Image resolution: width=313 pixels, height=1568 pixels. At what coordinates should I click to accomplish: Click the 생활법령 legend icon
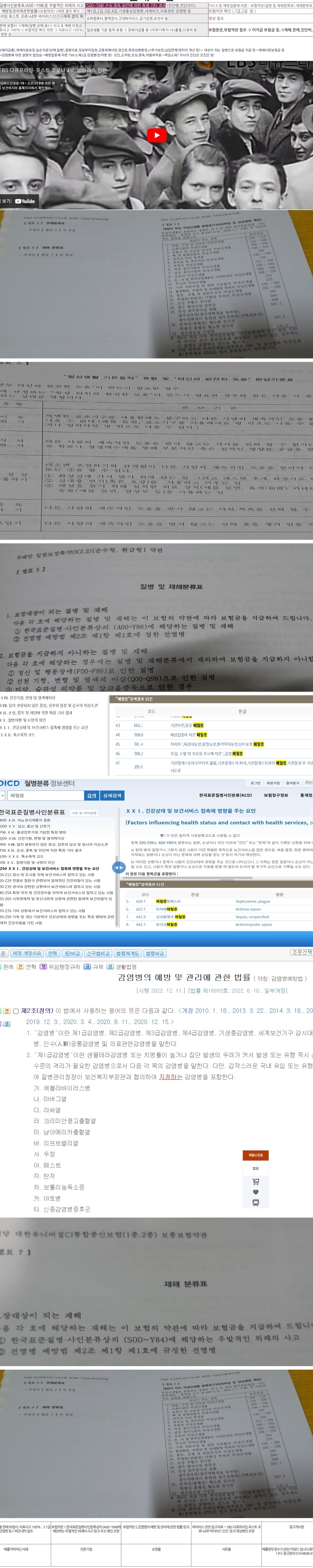tap(110, 967)
